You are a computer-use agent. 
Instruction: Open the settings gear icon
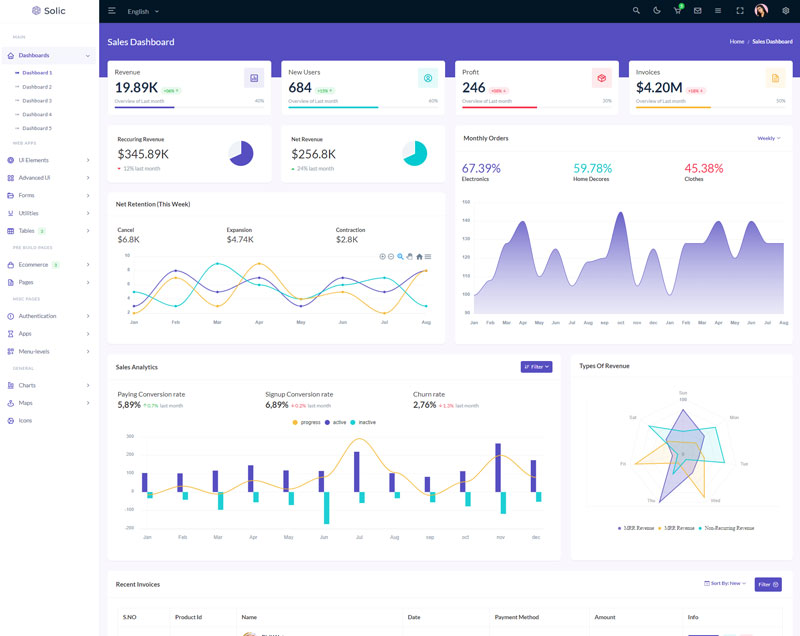coord(785,11)
